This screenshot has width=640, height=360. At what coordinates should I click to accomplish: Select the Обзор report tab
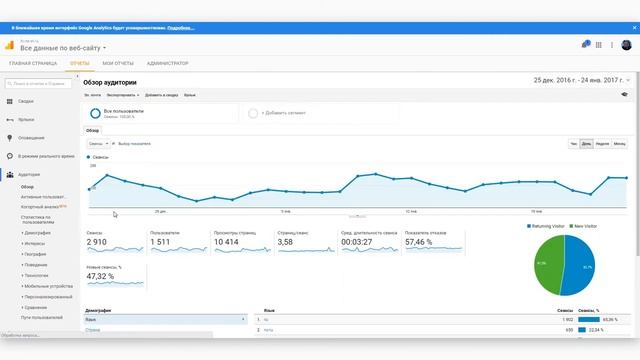(93, 131)
